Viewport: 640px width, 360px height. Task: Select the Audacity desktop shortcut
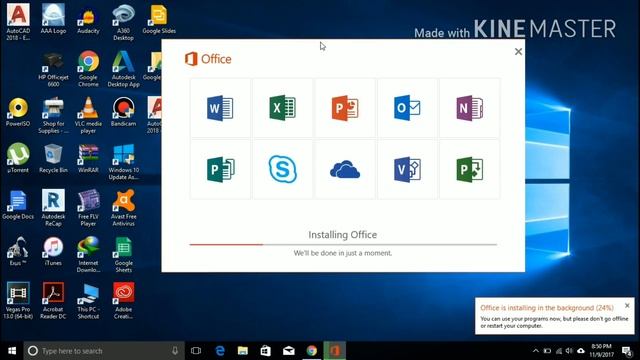tap(88, 21)
